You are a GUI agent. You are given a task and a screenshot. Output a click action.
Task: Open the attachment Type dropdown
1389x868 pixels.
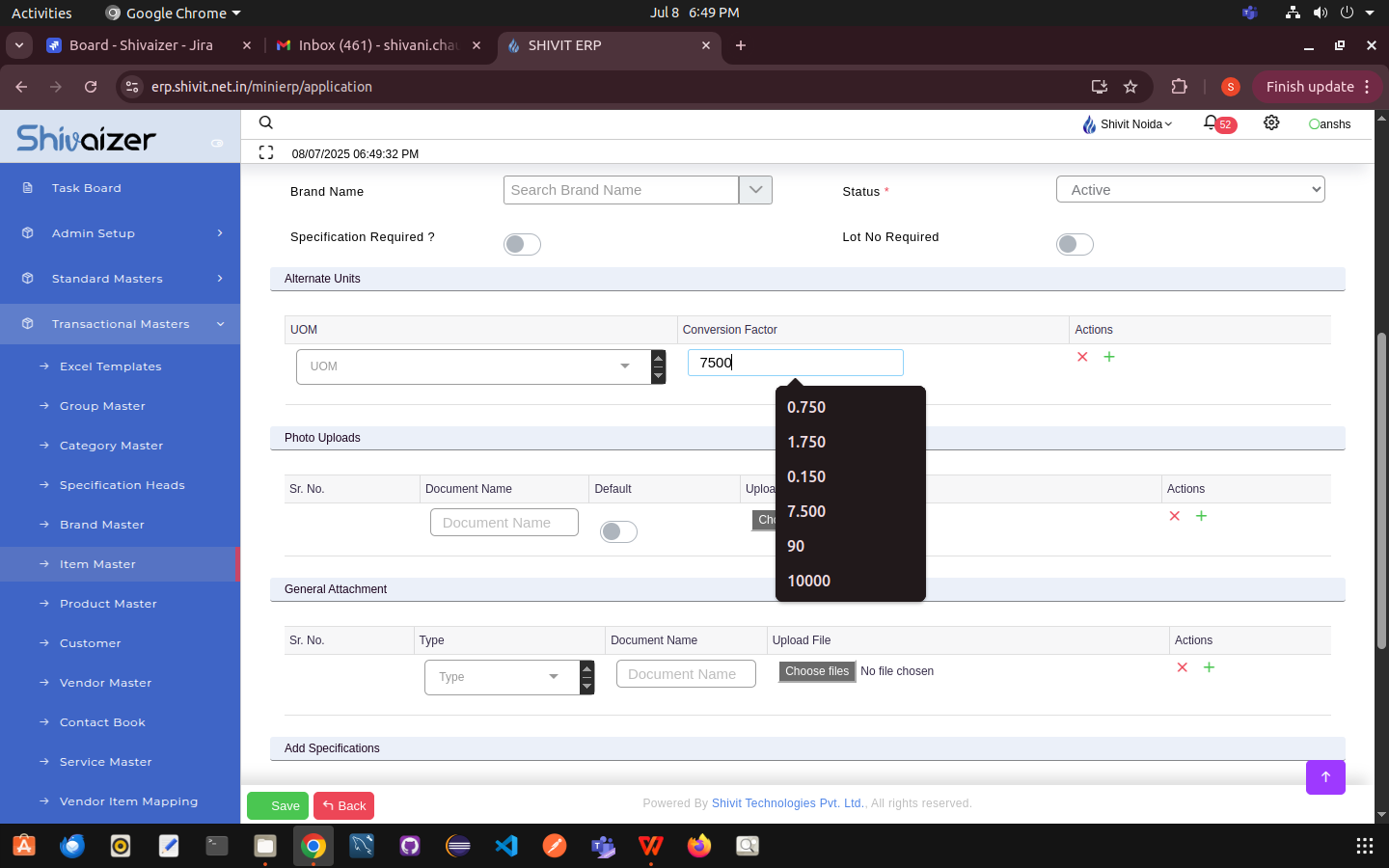(x=500, y=677)
